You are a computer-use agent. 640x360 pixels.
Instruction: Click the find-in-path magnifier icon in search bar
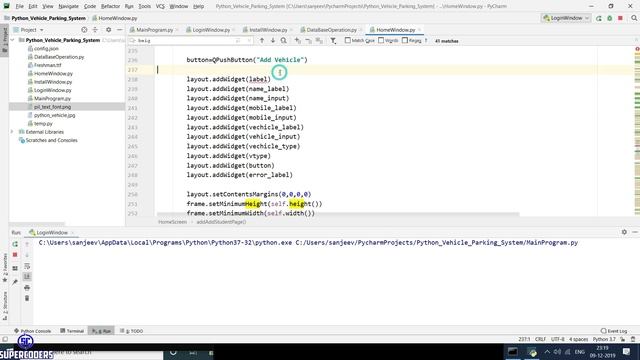tap(284, 41)
